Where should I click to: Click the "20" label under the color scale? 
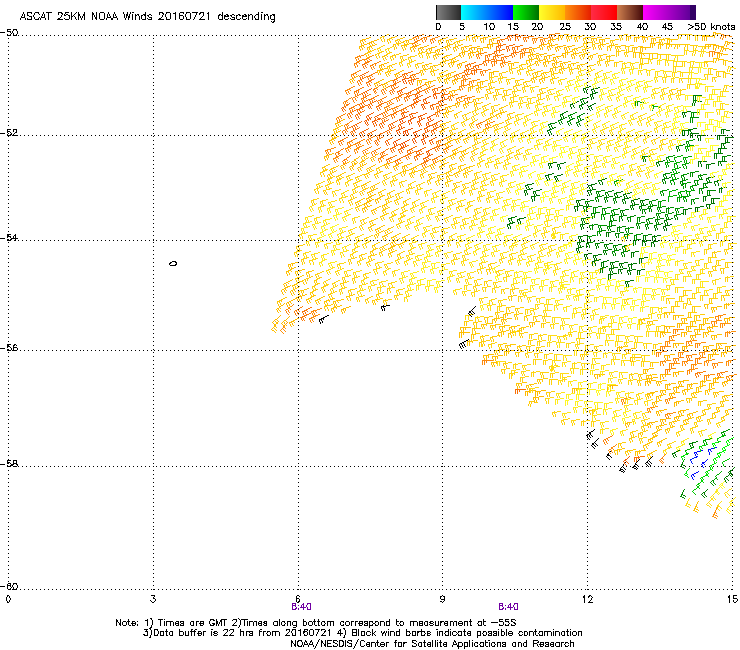[x=537, y=27]
